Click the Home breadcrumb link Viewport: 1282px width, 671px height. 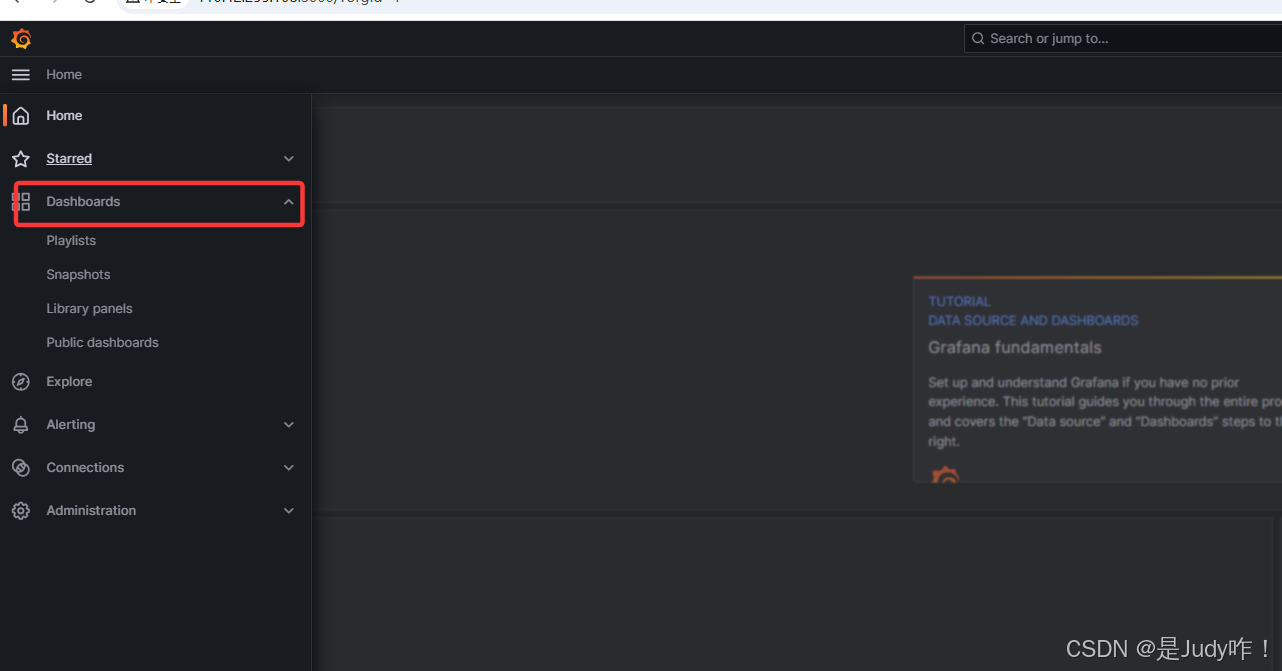click(64, 75)
